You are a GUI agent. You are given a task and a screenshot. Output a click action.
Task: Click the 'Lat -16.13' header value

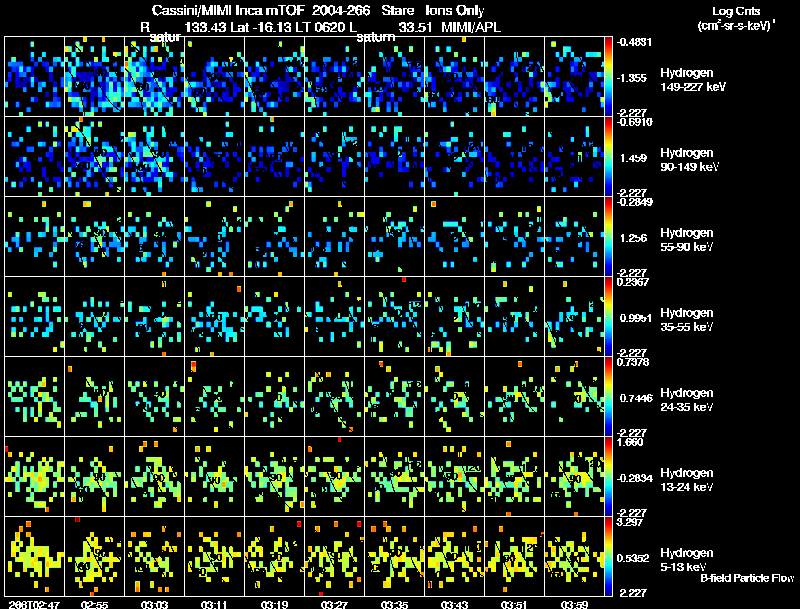coord(259,27)
